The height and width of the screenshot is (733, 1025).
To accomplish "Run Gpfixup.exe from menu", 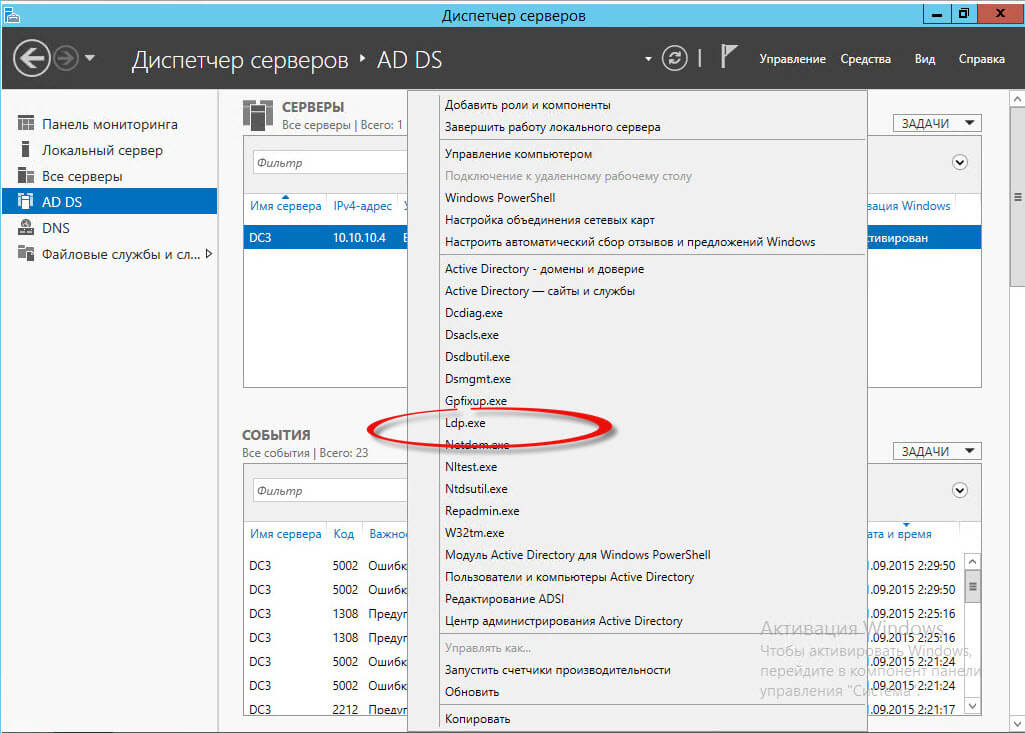I will (x=476, y=401).
